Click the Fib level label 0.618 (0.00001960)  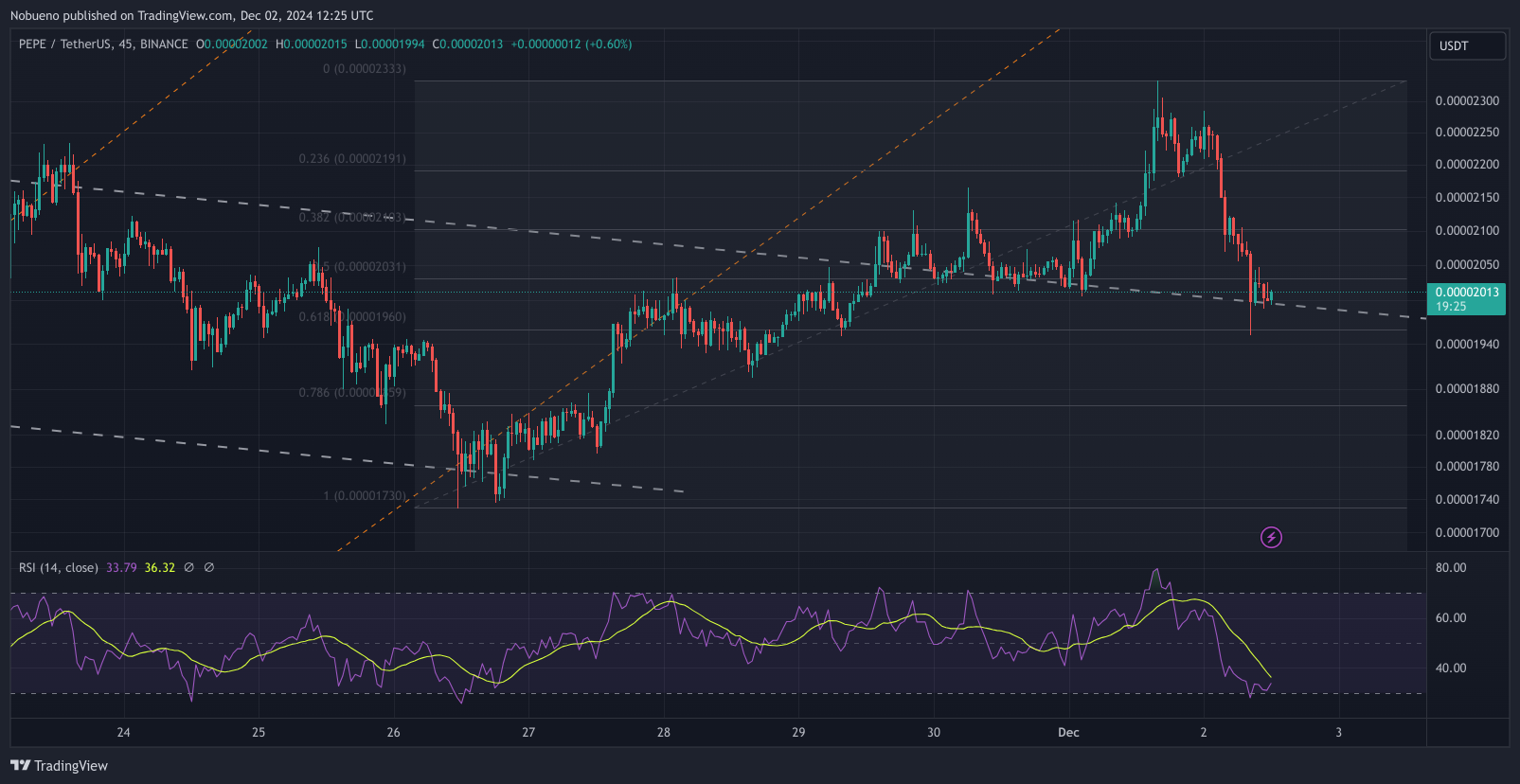[x=352, y=316]
